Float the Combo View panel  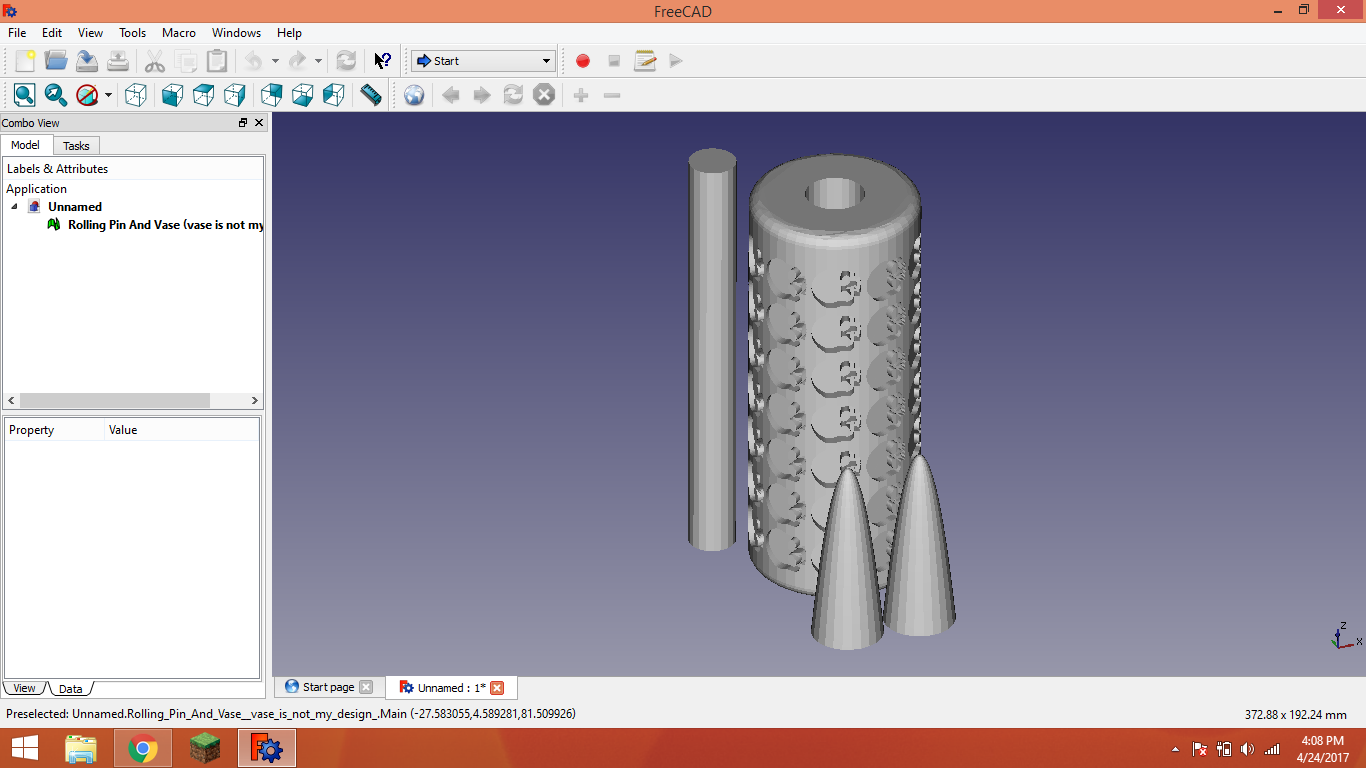(x=243, y=123)
